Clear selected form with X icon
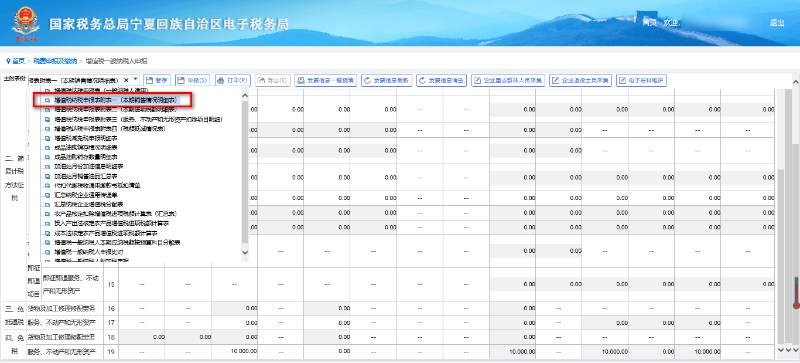 pyautogui.click(x=127, y=80)
